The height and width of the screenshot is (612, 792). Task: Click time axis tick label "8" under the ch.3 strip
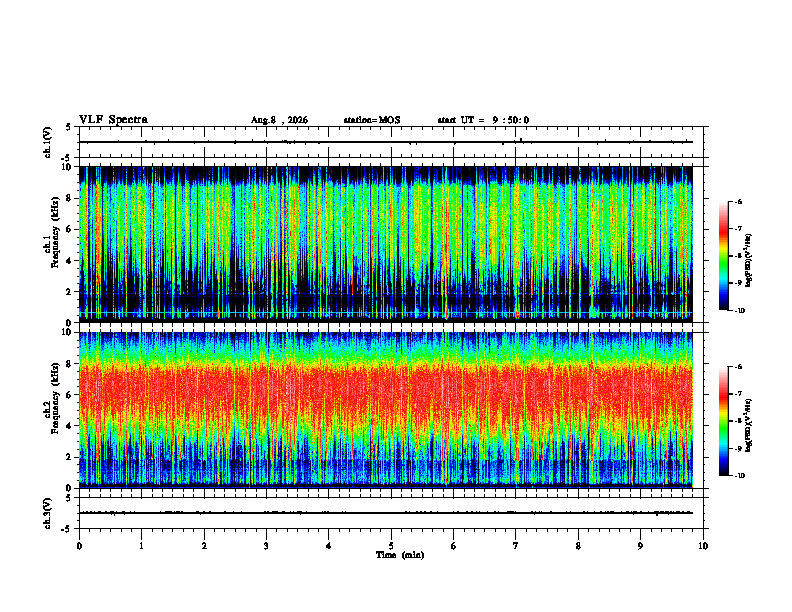click(x=578, y=546)
